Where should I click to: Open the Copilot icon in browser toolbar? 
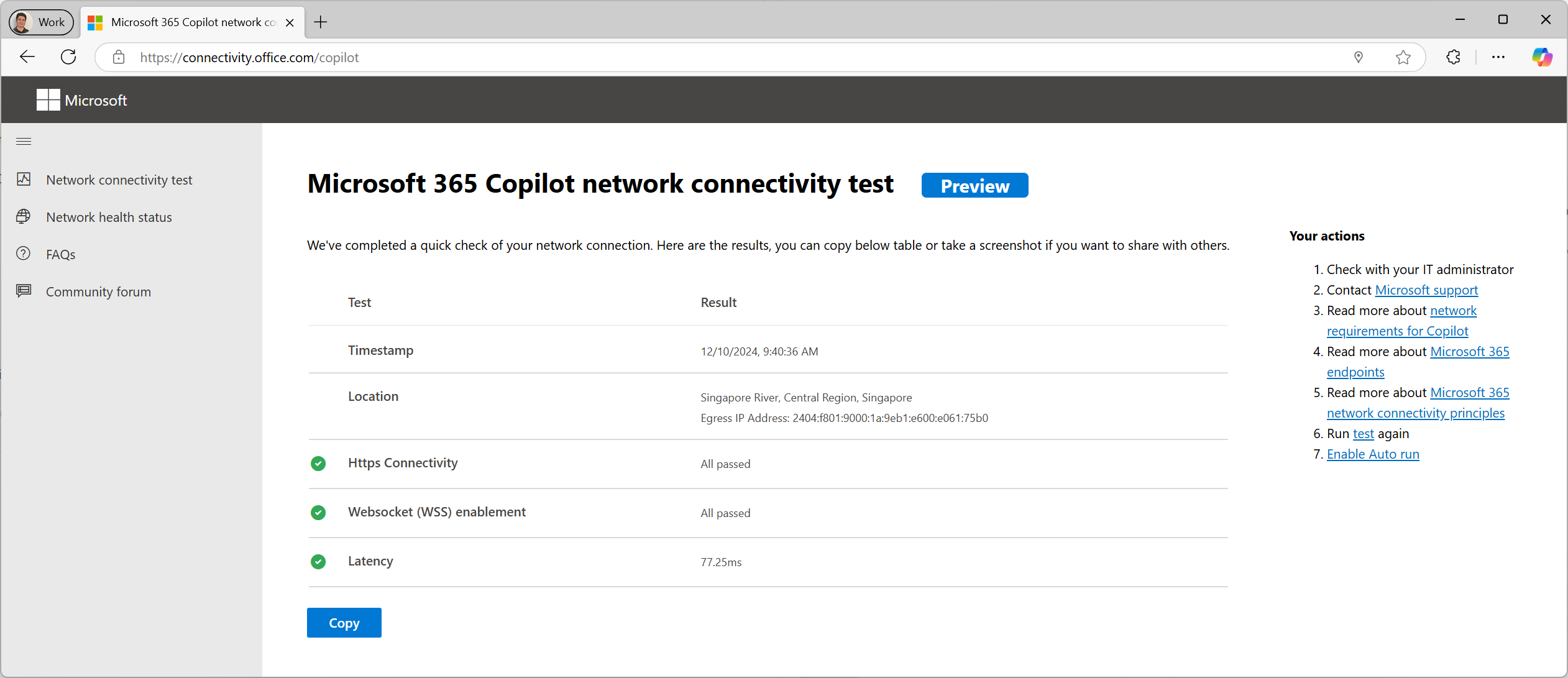[1542, 57]
